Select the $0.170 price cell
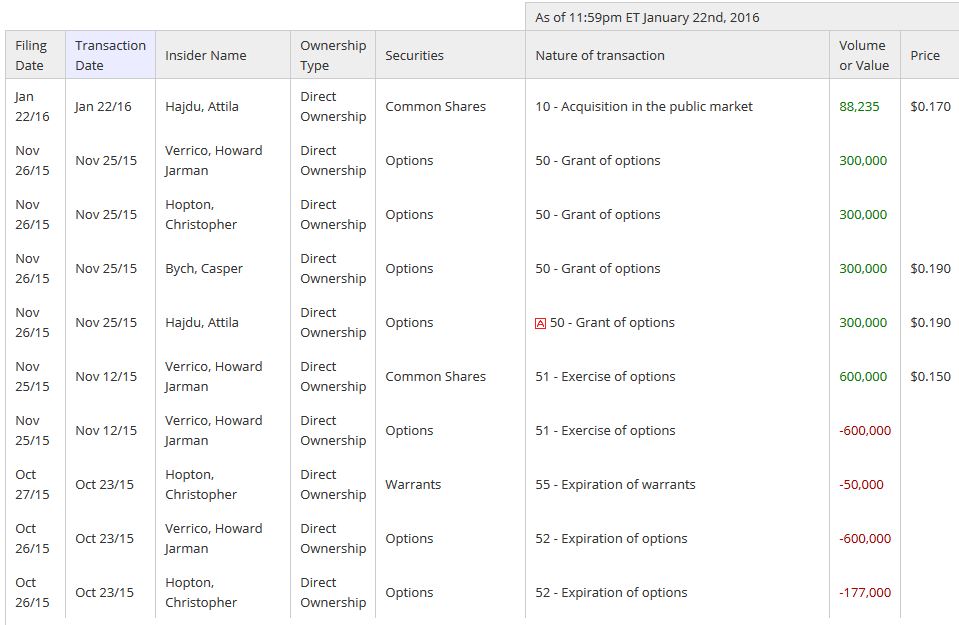 click(x=931, y=107)
